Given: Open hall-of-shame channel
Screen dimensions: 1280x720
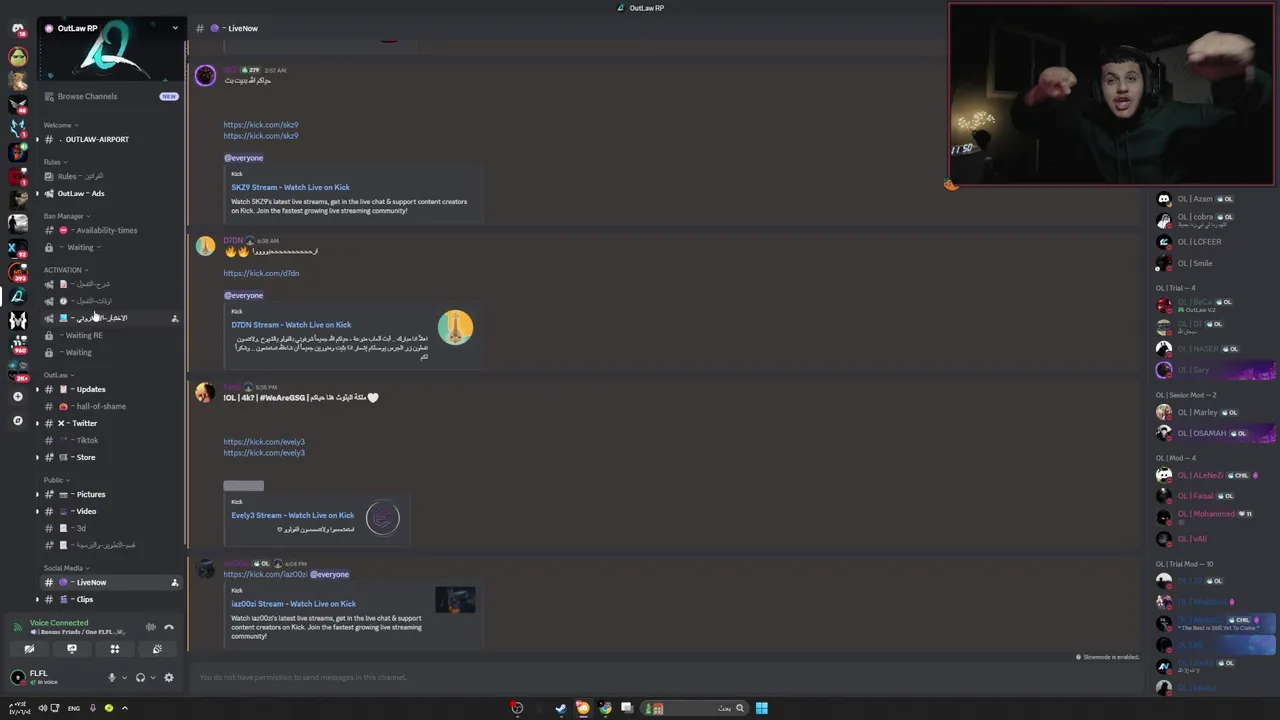Looking at the screenshot, I should point(110,406).
